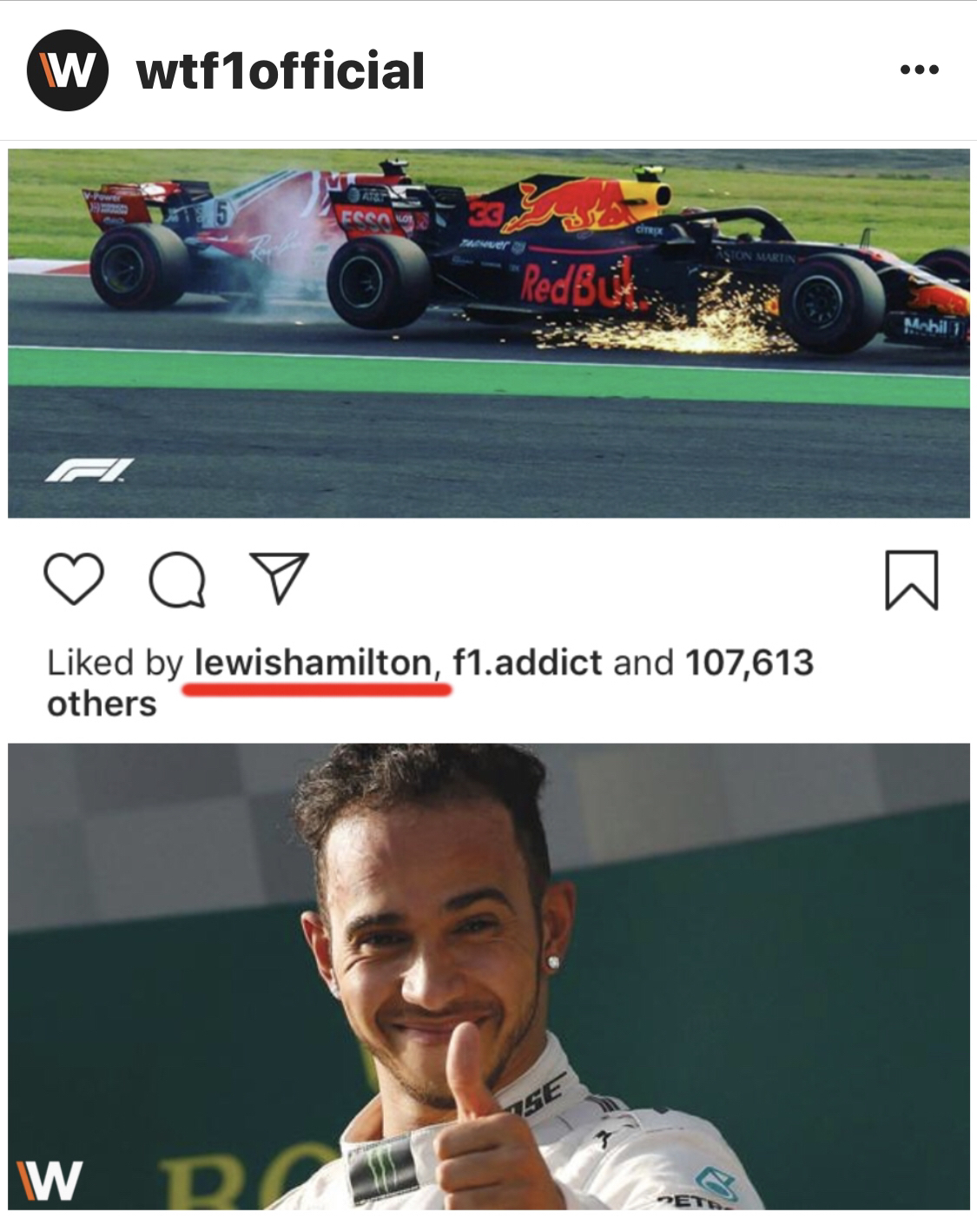977x1232 pixels.
Task: Tap the 'Liked by' text
Action: (115, 663)
